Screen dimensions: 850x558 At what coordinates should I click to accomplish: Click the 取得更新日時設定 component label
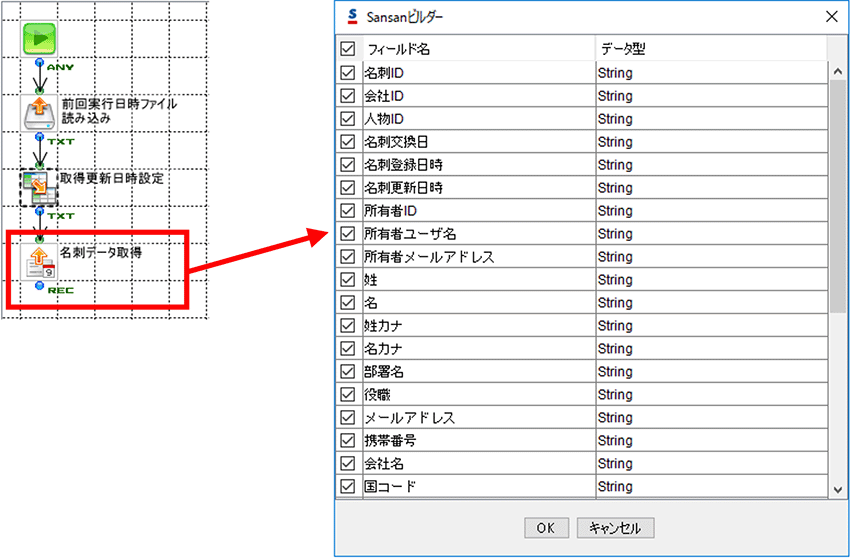112,178
